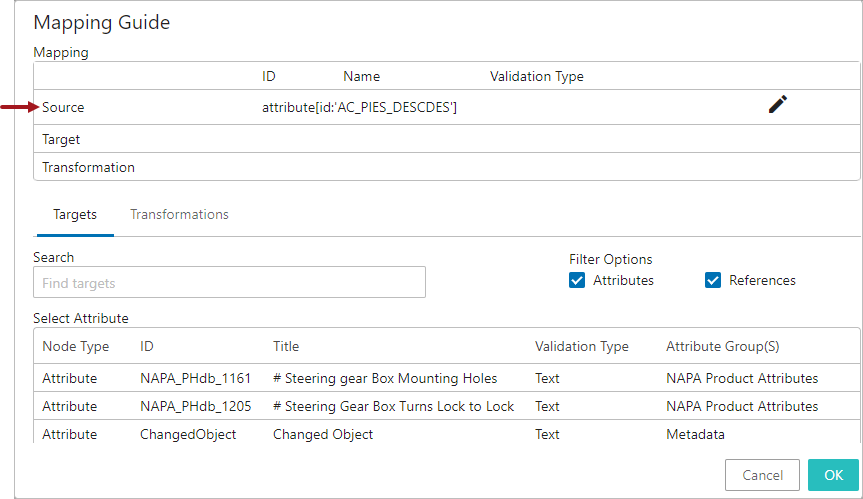
Task: Sort by the Title column header
Action: (x=286, y=346)
